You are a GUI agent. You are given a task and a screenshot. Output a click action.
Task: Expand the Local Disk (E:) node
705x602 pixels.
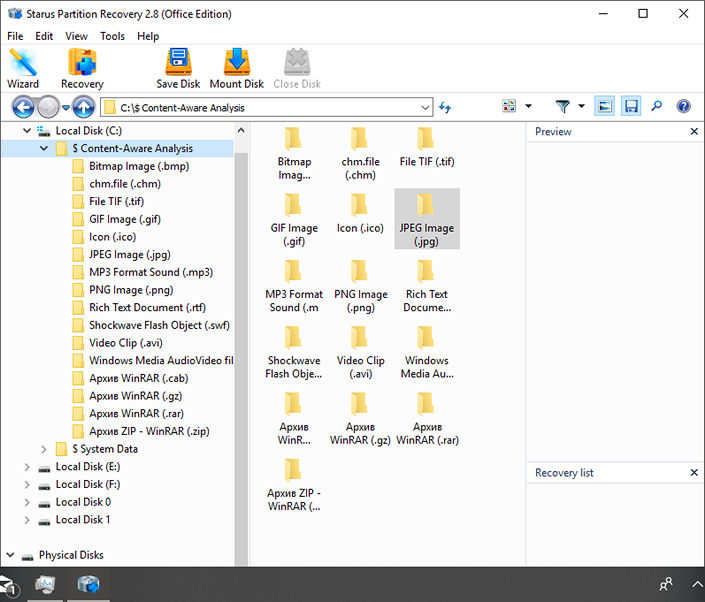27,467
